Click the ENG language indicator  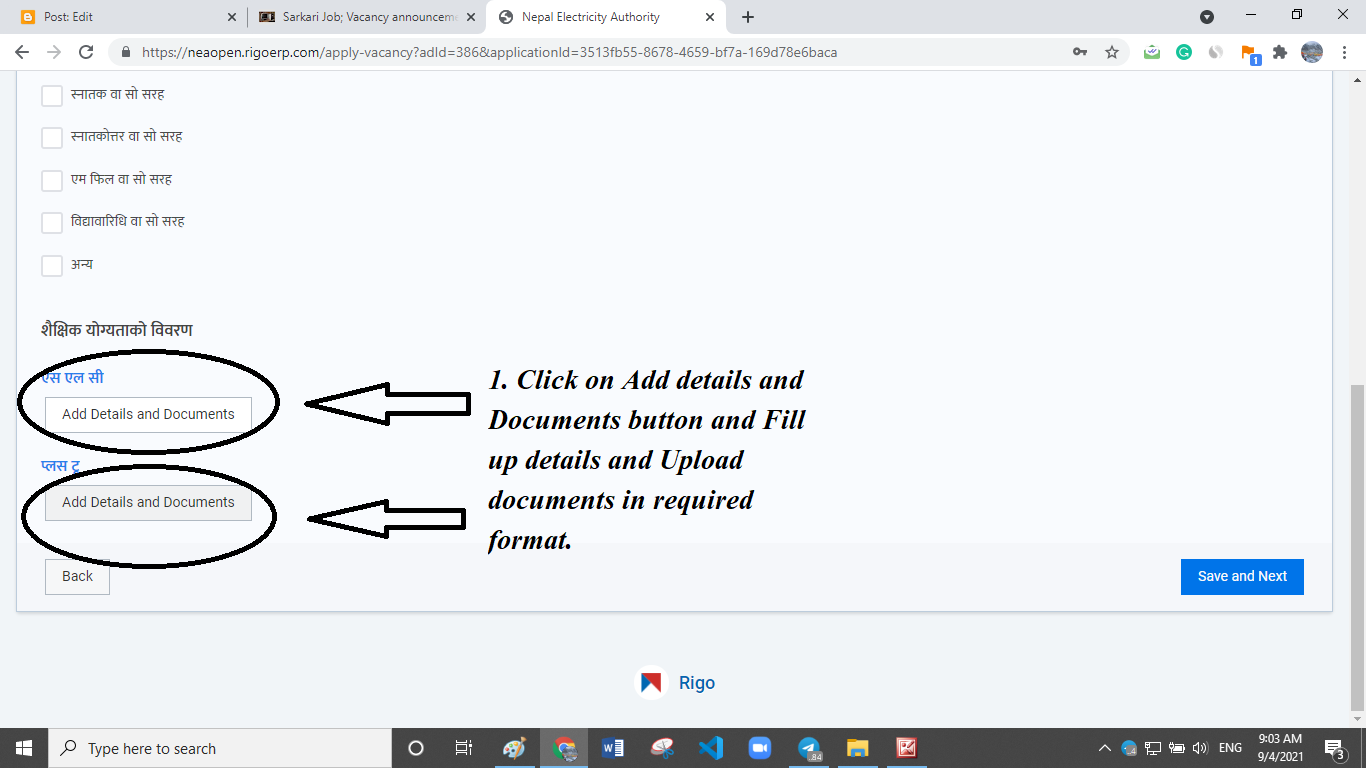[x=1231, y=748]
